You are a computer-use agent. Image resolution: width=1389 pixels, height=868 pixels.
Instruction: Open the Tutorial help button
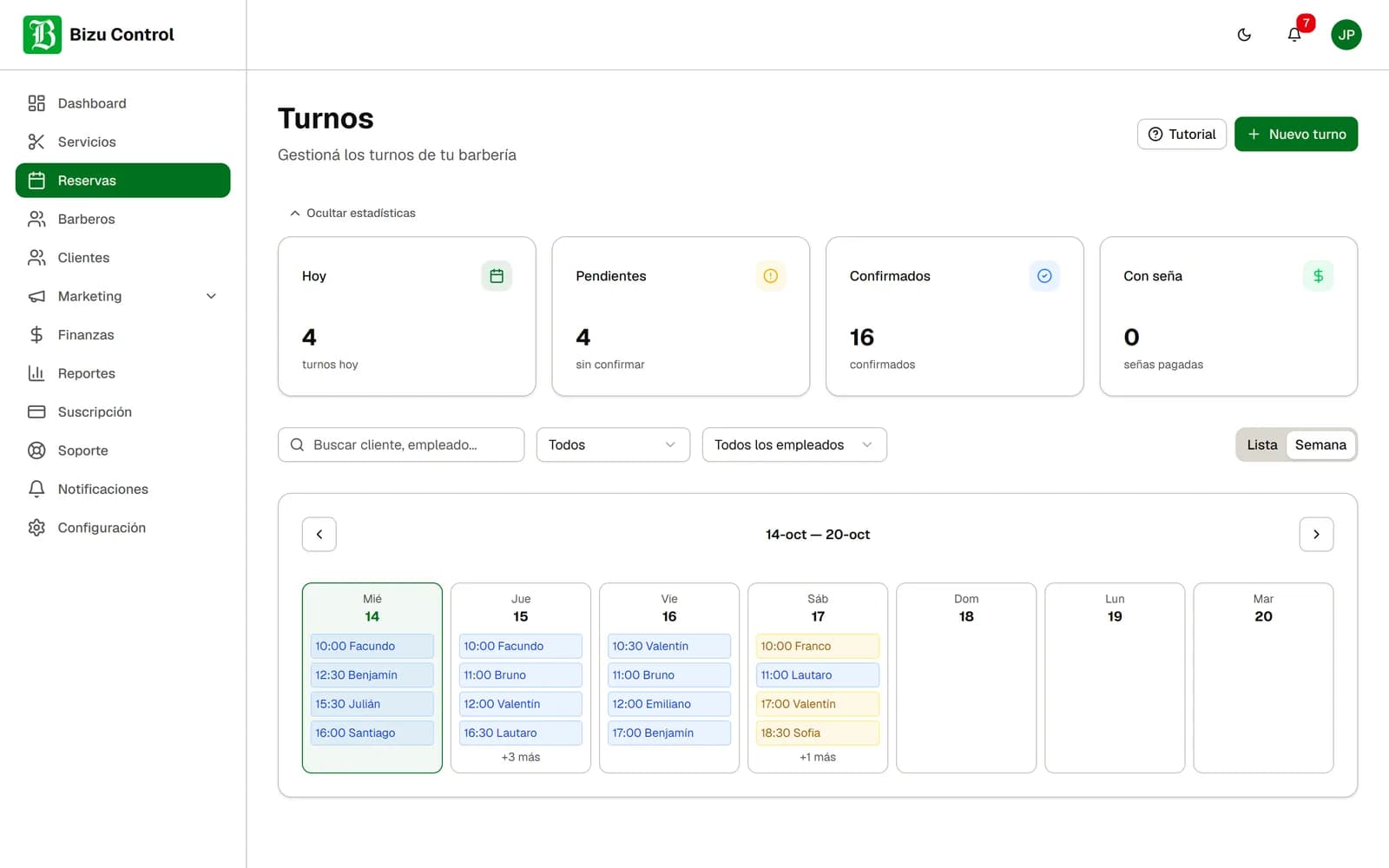click(1182, 135)
